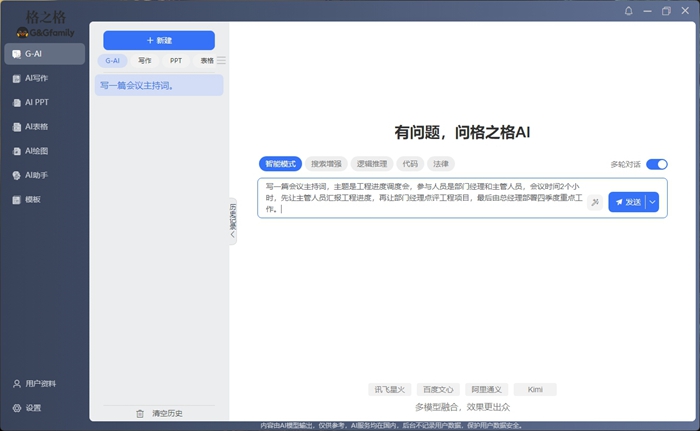Viewport: 700px width, 431px height.
Task: Switch to the PPT history tab
Action: pyautogui.click(x=176, y=61)
